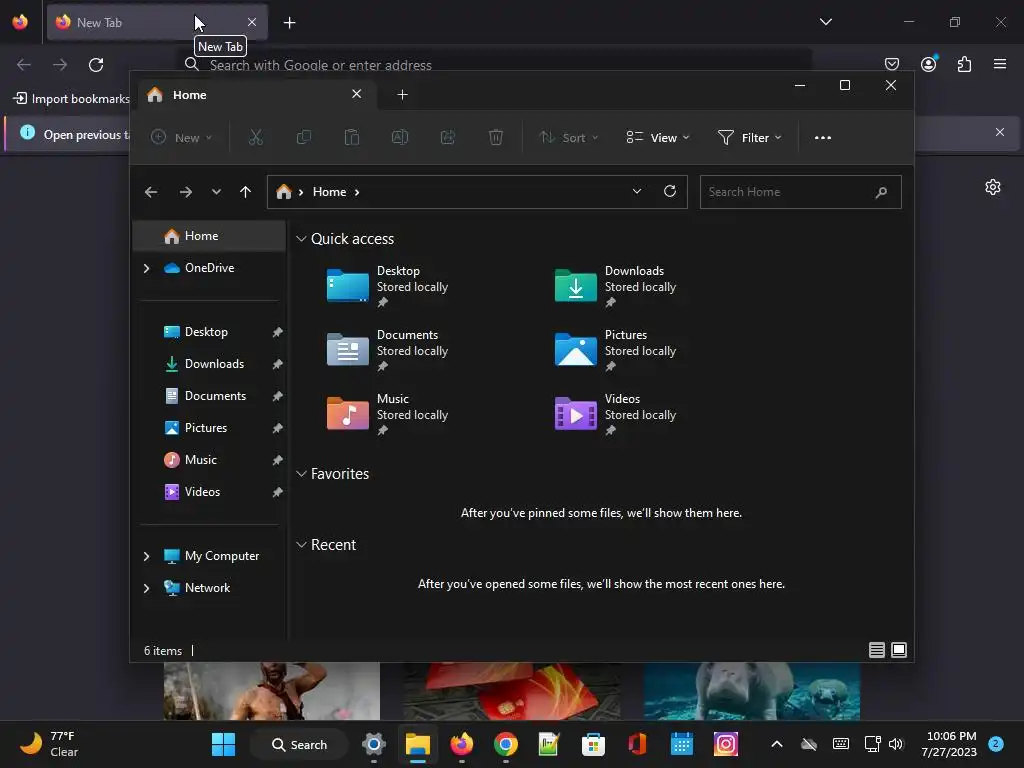Open the Documents folder tile in Quick access
The width and height of the screenshot is (1024, 768).
pos(387,350)
